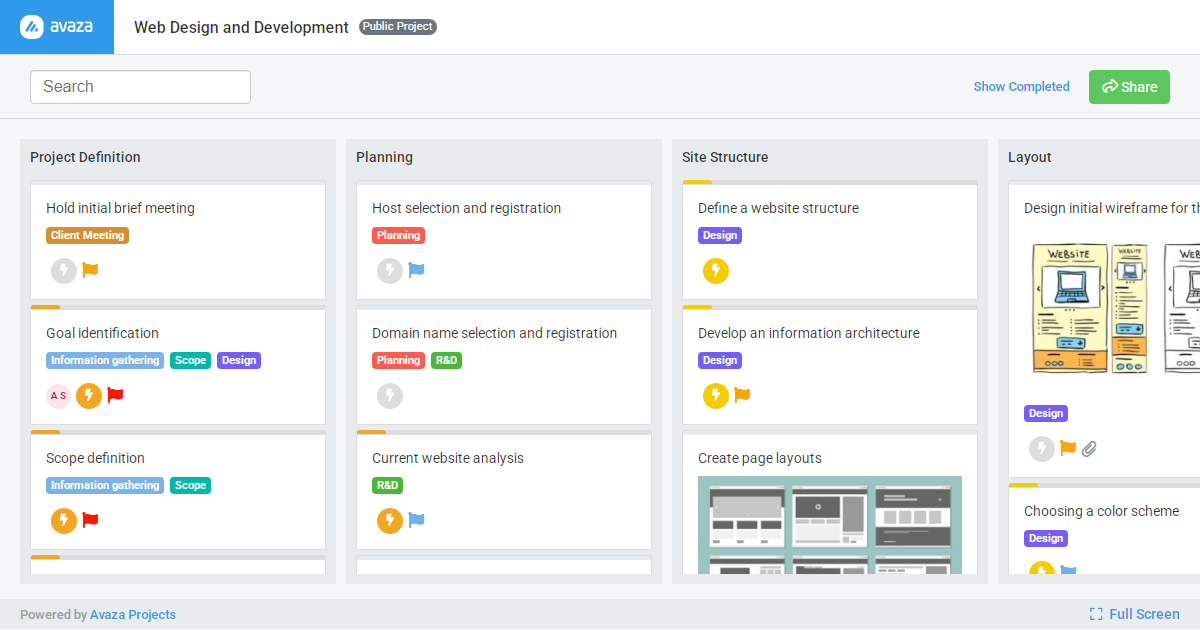Click the orange flag on Develop an information architecture
The width and height of the screenshot is (1200, 630).
click(742, 395)
